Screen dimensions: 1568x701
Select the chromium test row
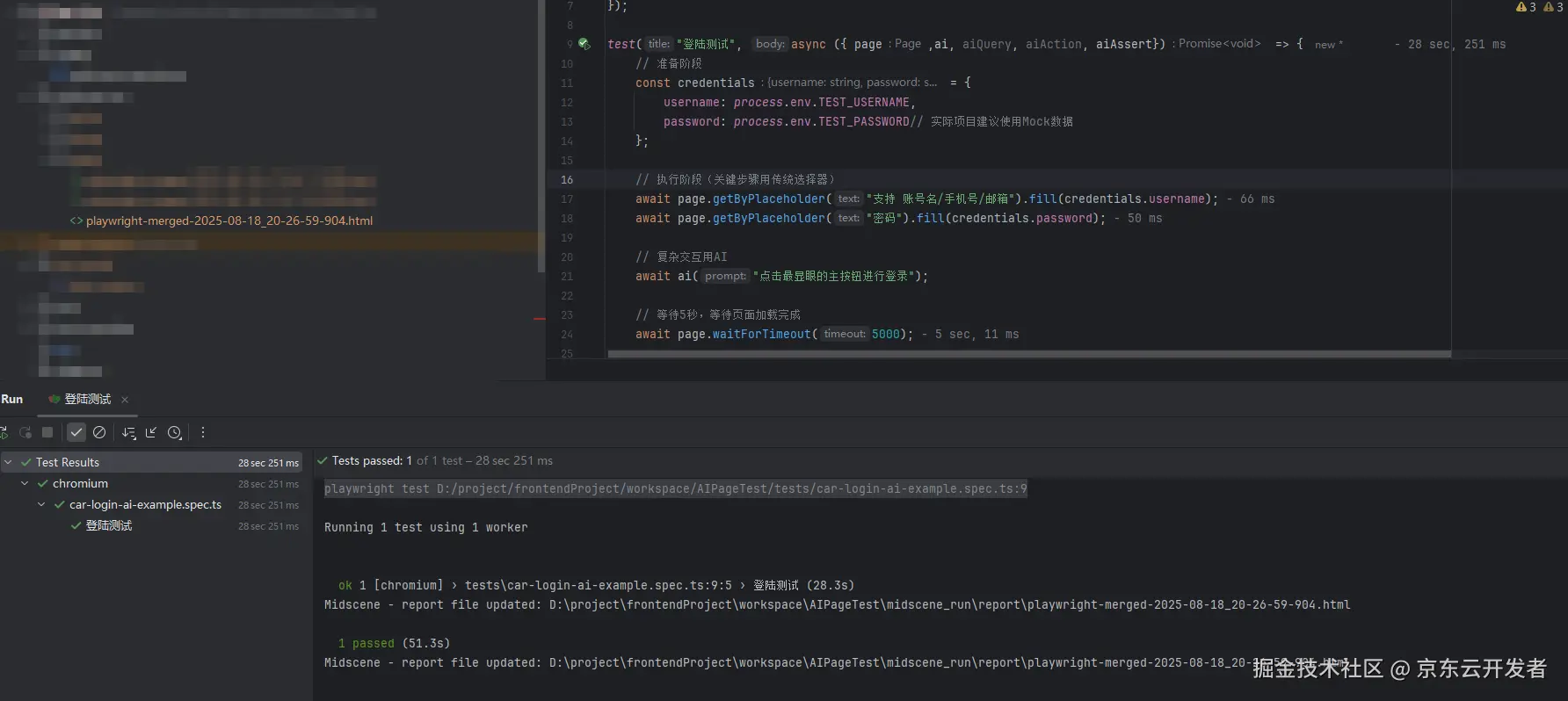(151, 483)
